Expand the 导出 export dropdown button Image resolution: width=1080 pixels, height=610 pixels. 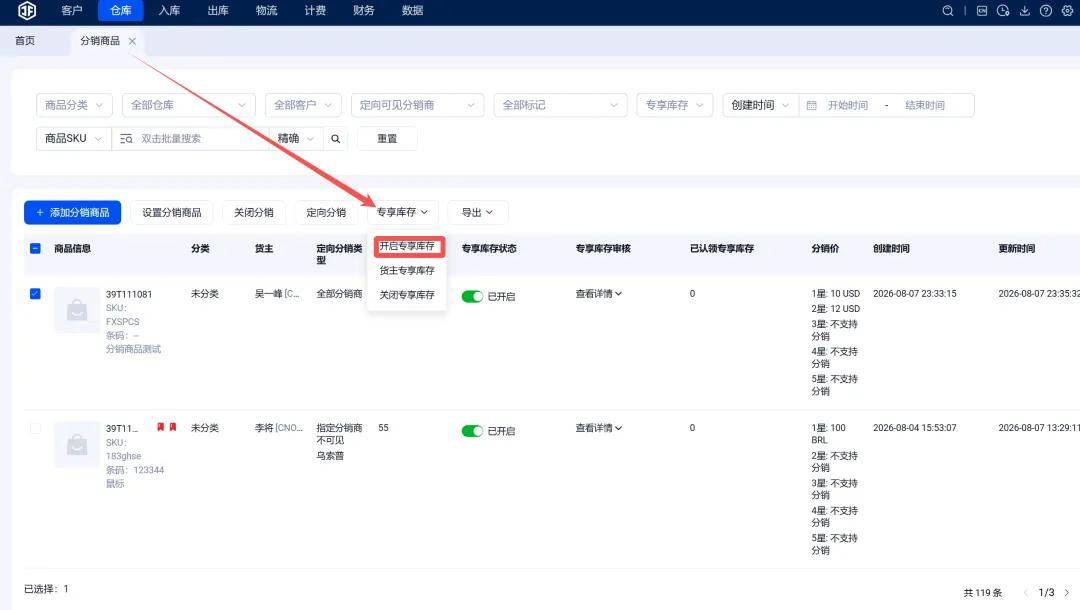tap(477, 213)
